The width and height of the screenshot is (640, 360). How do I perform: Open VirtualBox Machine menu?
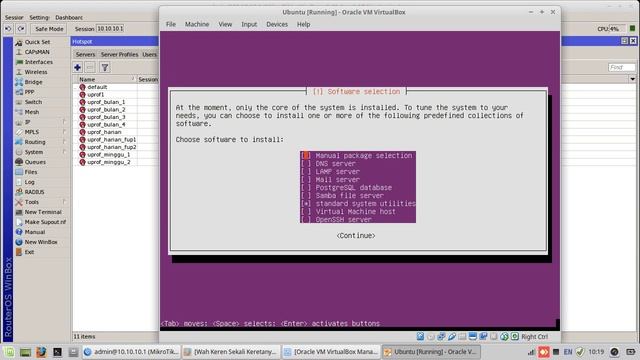pos(197,24)
